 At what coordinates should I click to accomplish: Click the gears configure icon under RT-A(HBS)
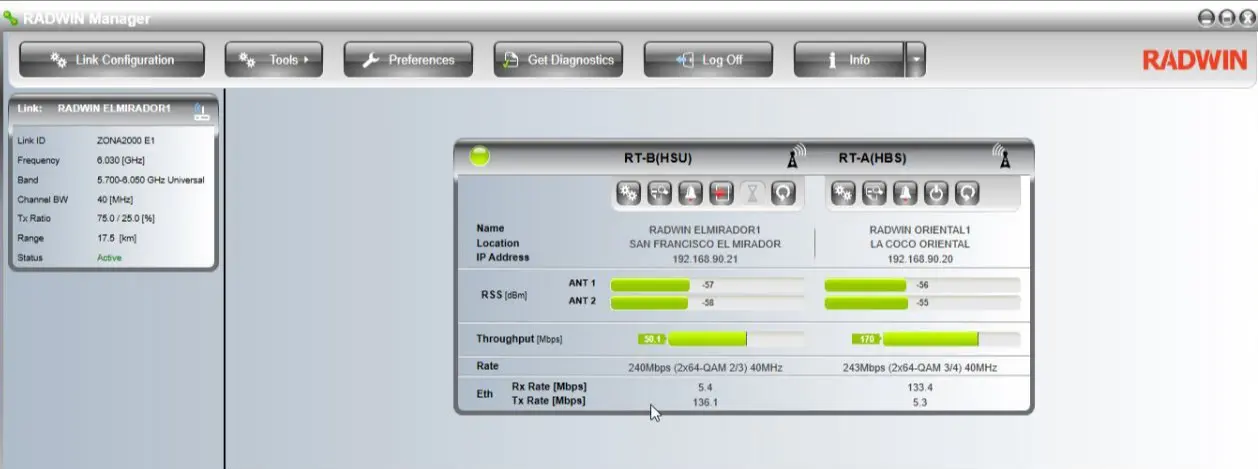pos(844,192)
